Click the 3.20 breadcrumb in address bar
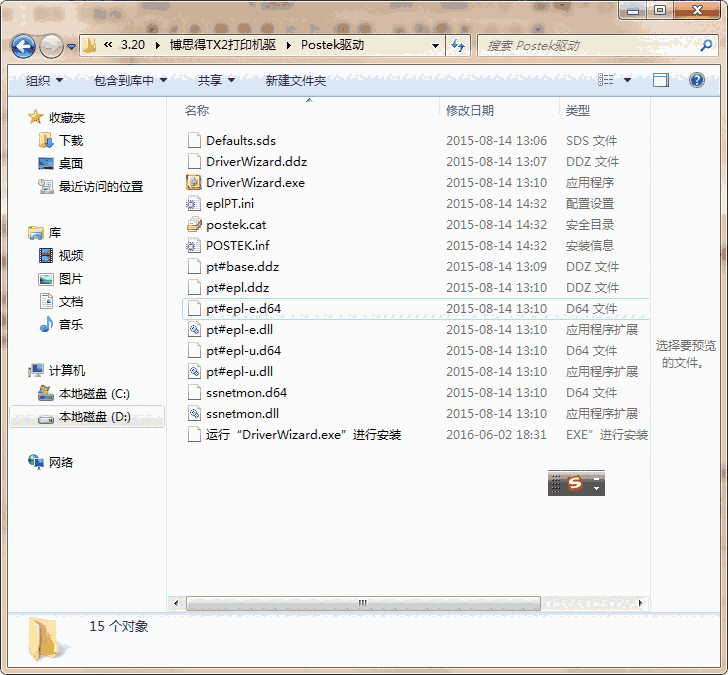Viewport: 728px width, 675px height. coord(133,45)
